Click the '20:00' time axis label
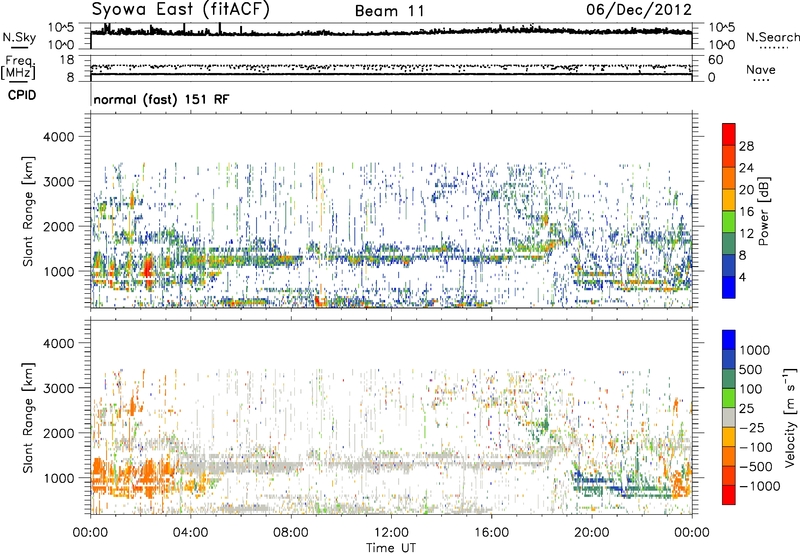Screen dimensions: 800x554 (591, 533)
